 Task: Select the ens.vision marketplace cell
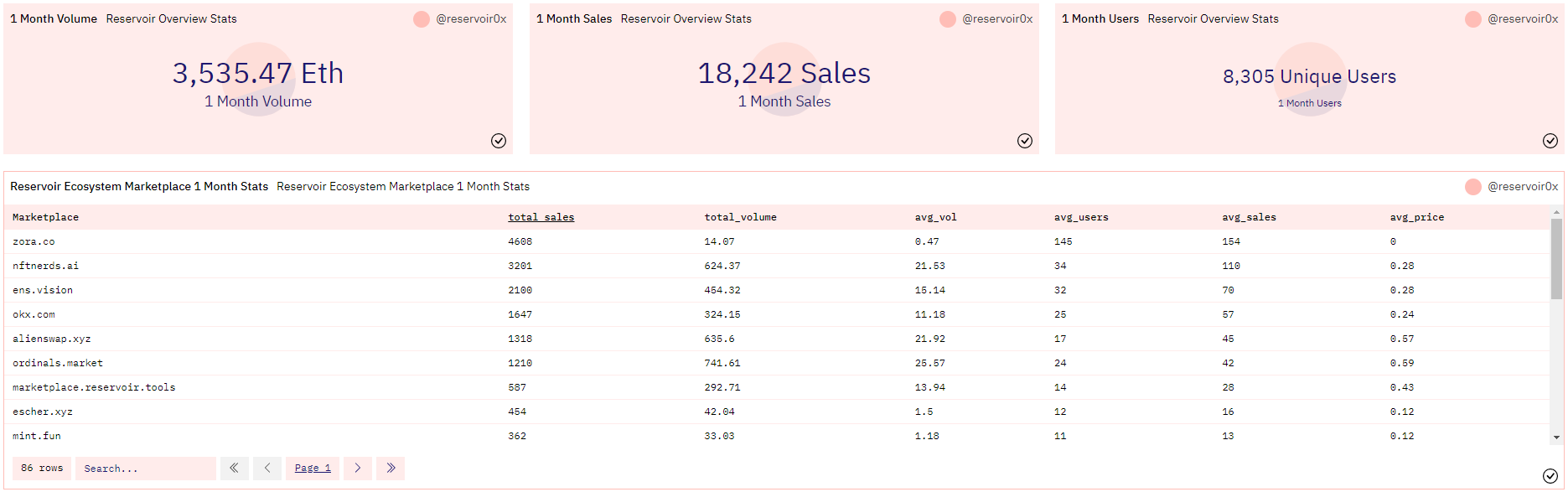[43, 290]
